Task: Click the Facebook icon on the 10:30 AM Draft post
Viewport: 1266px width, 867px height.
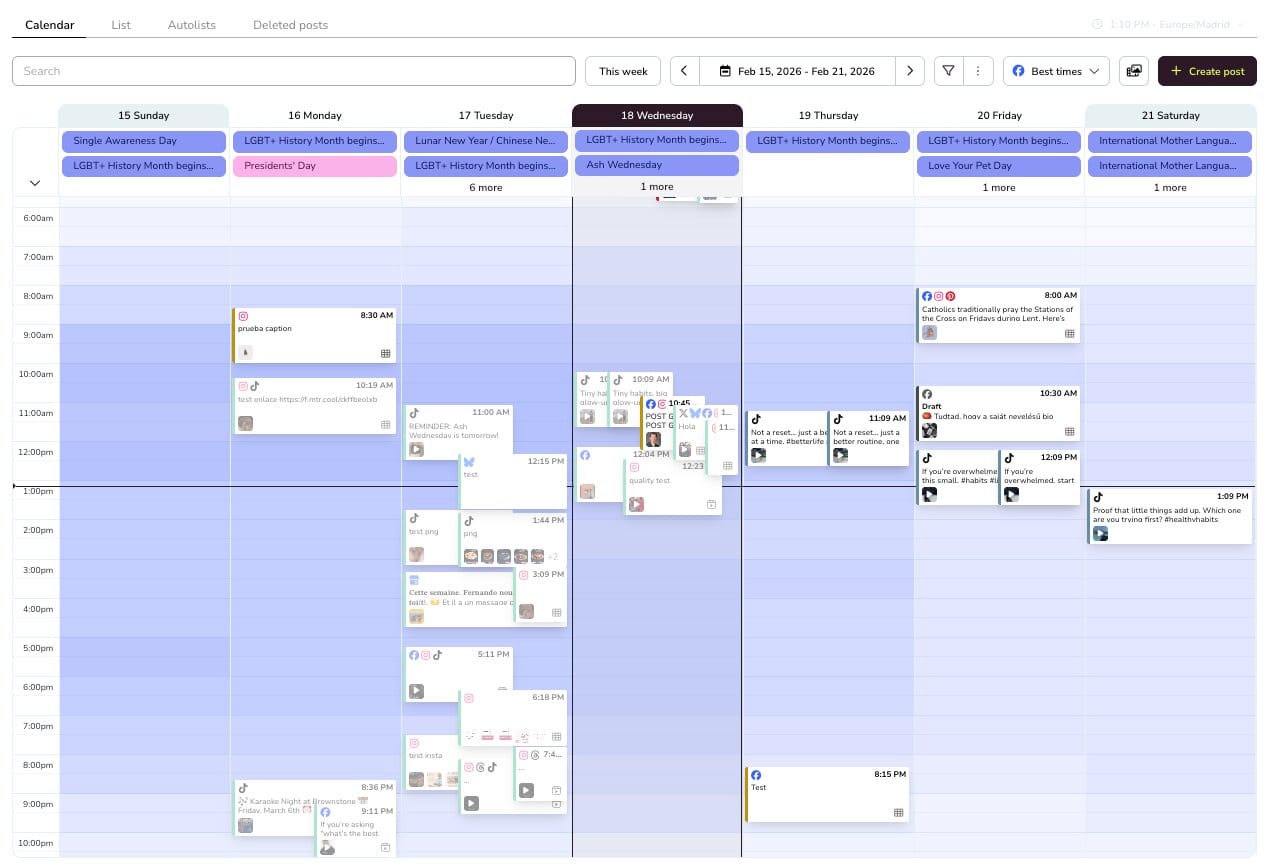Action: click(x=927, y=394)
